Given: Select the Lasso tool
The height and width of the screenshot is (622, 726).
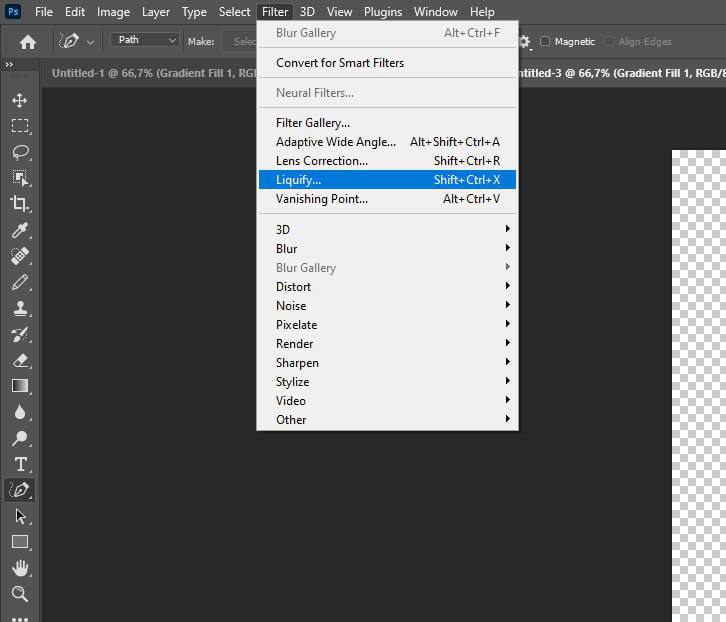Looking at the screenshot, I should pos(20,152).
